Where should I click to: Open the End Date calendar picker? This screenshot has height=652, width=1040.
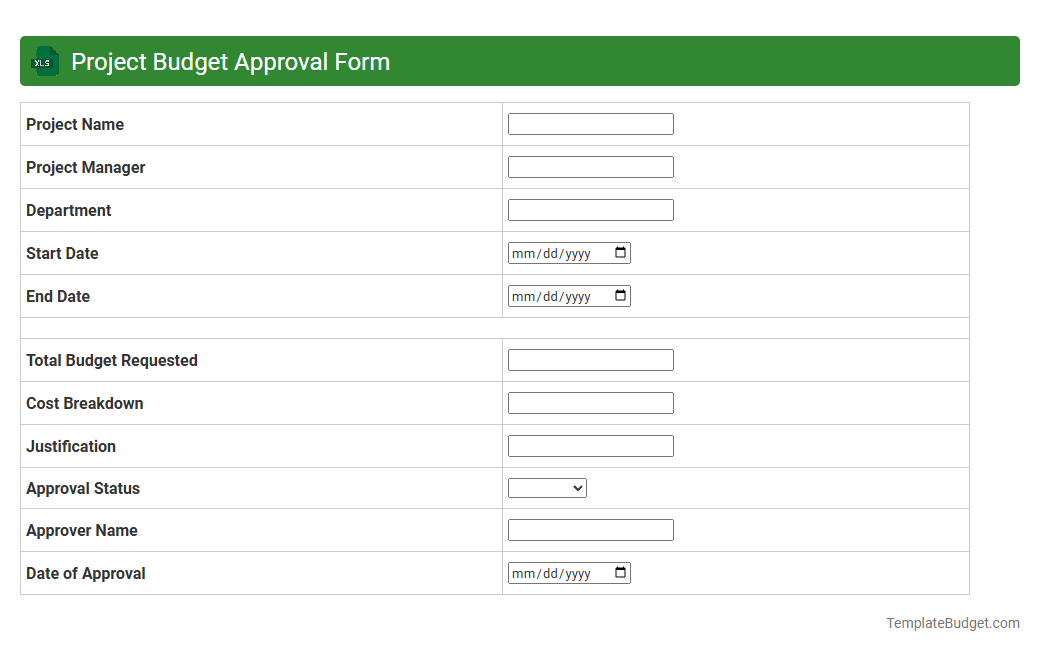tap(622, 296)
